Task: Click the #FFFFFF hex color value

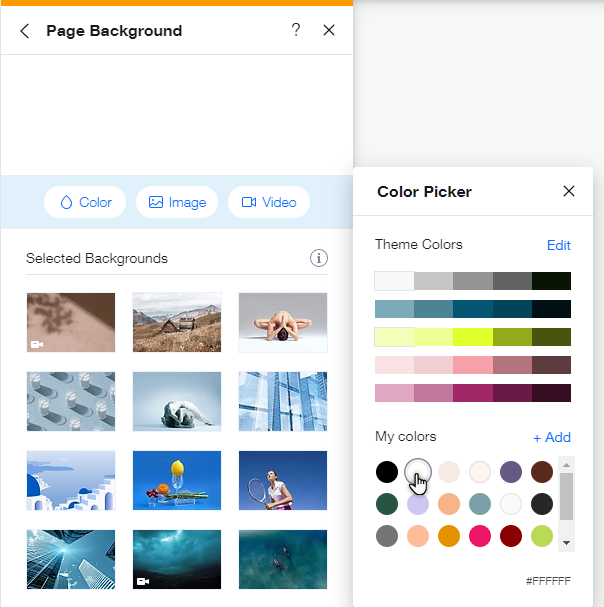Action: tap(548, 581)
